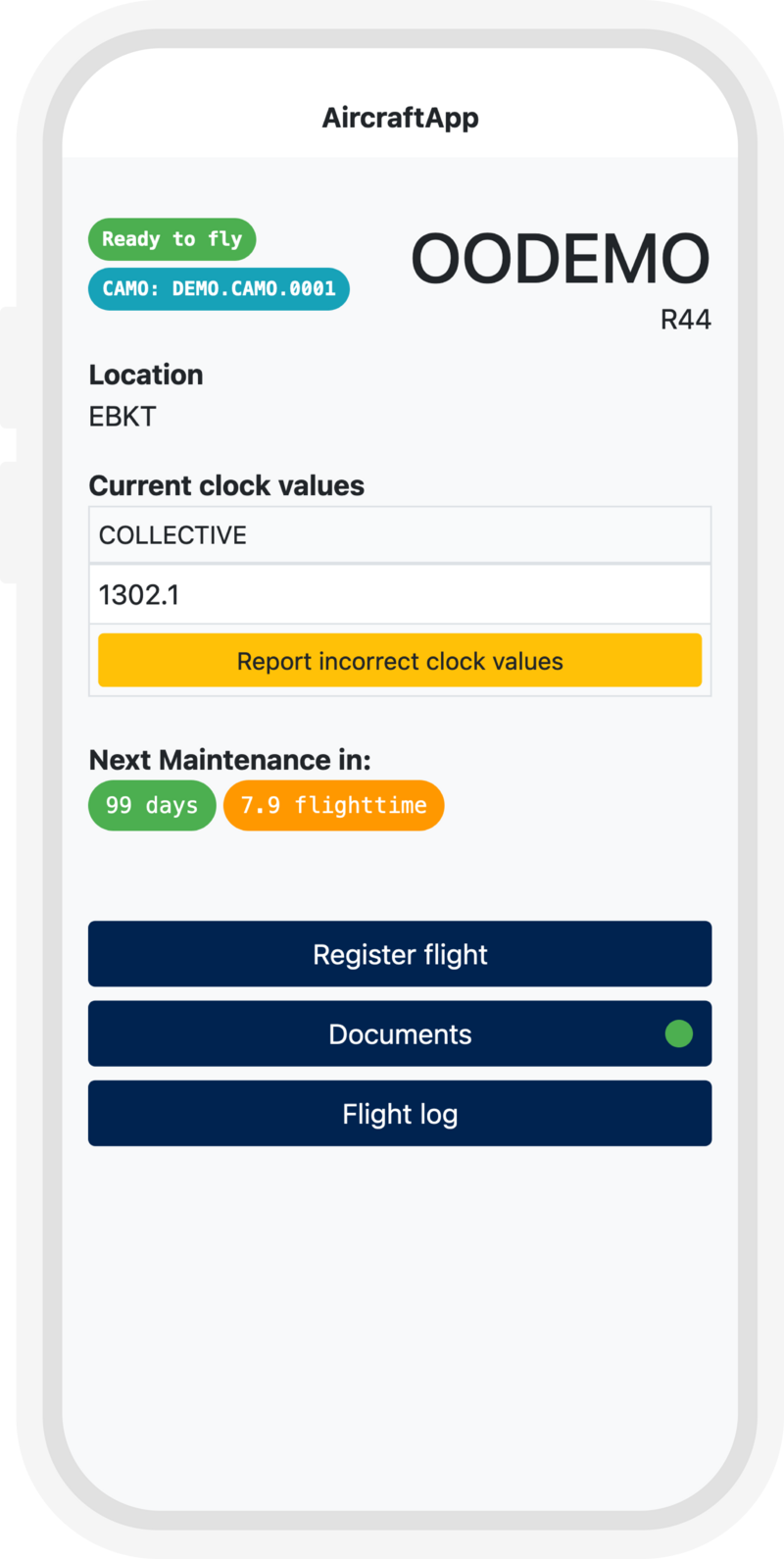This screenshot has height=1559, width=784.
Task: Click the Current clock values heading
Action: (226, 486)
